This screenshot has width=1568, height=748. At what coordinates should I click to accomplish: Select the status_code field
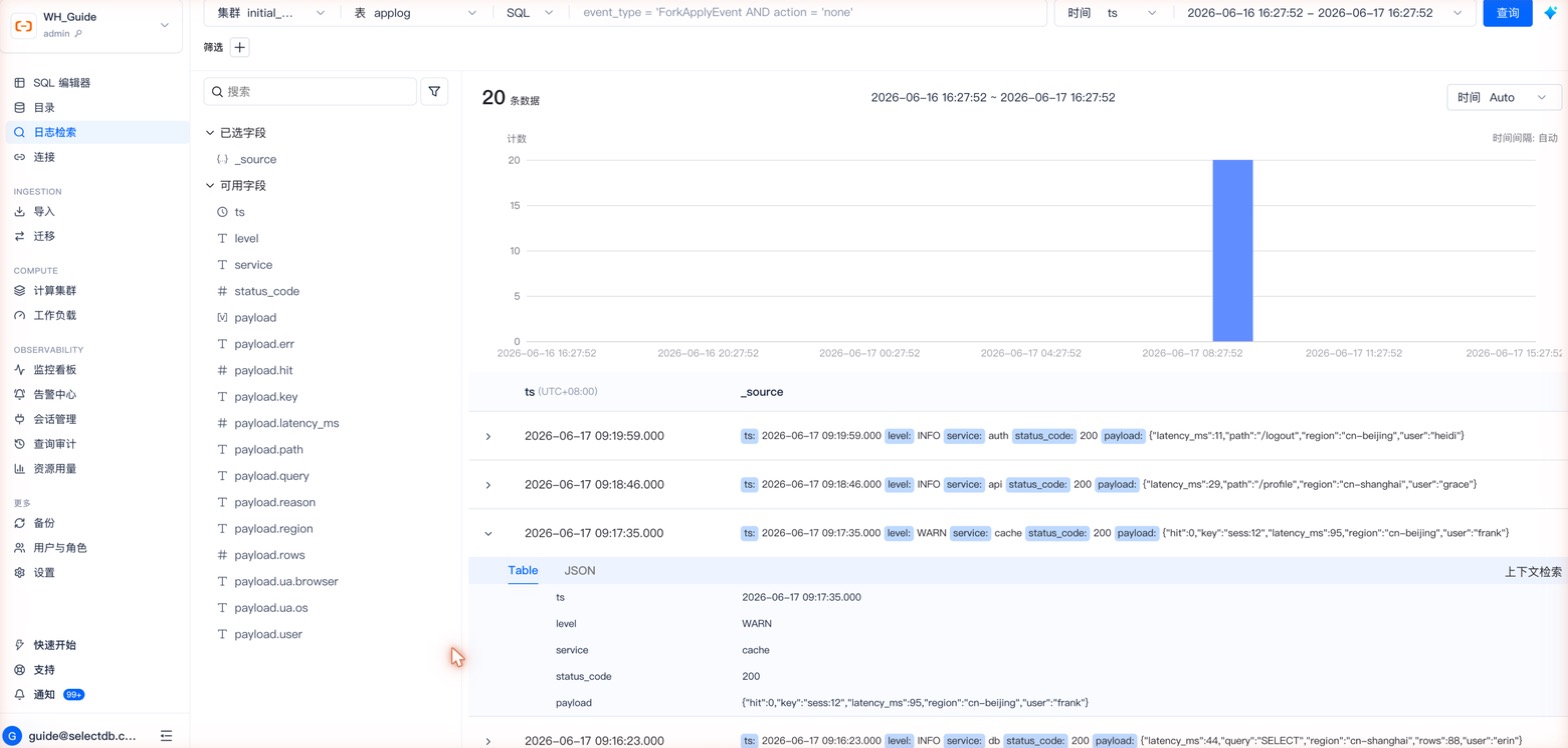point(266,291)
